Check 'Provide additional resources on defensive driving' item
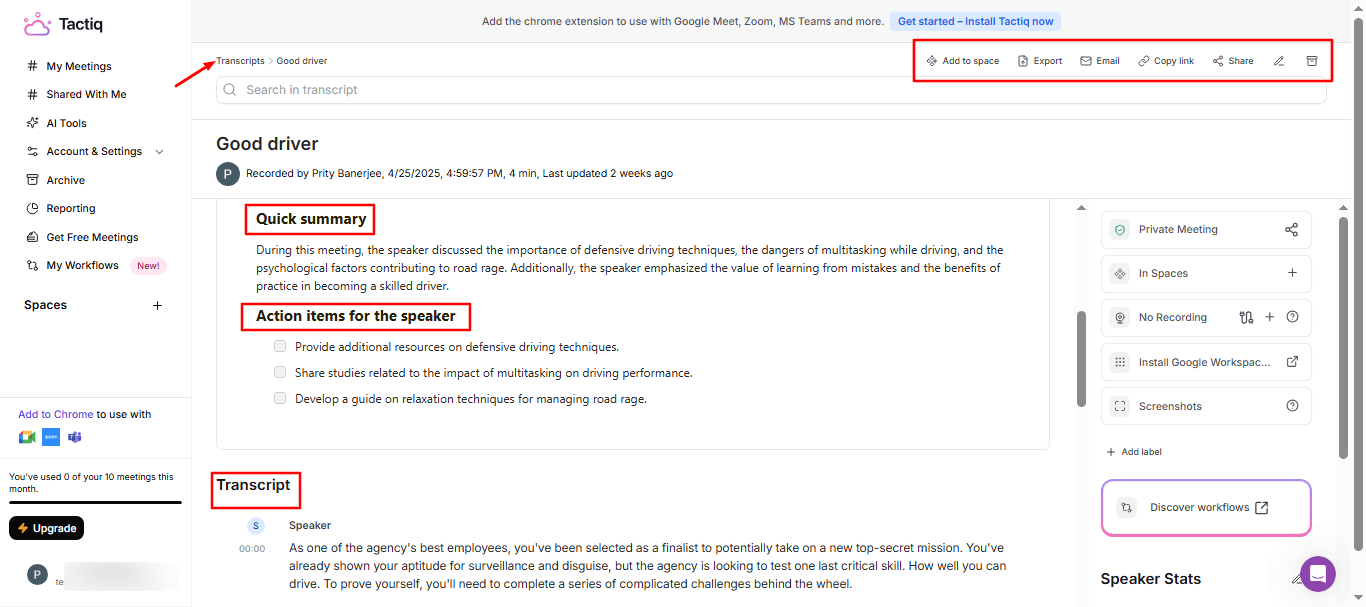This screenshot has width=1366, height=607. (280, 346)
